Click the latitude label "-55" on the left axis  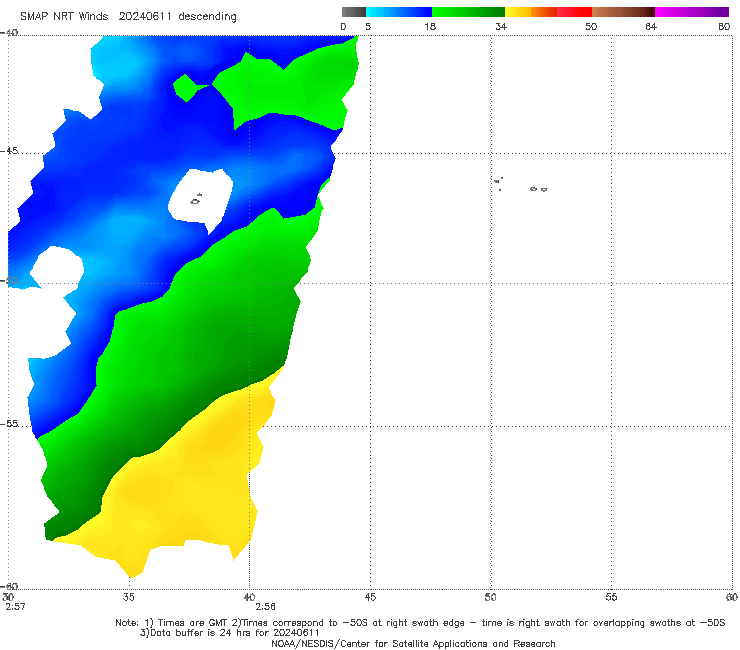pyautogui.click(x=9, y=424)
